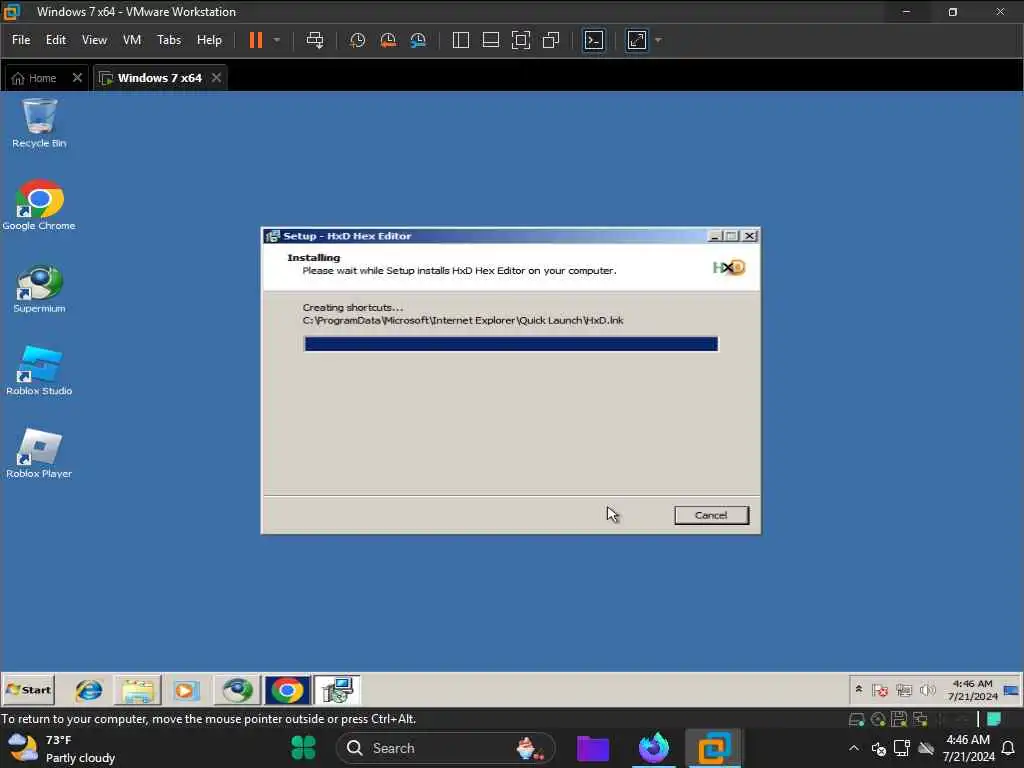Open the VMware File menu
The width and height of the screenshot is (1024, 768).
click(21, 40)
